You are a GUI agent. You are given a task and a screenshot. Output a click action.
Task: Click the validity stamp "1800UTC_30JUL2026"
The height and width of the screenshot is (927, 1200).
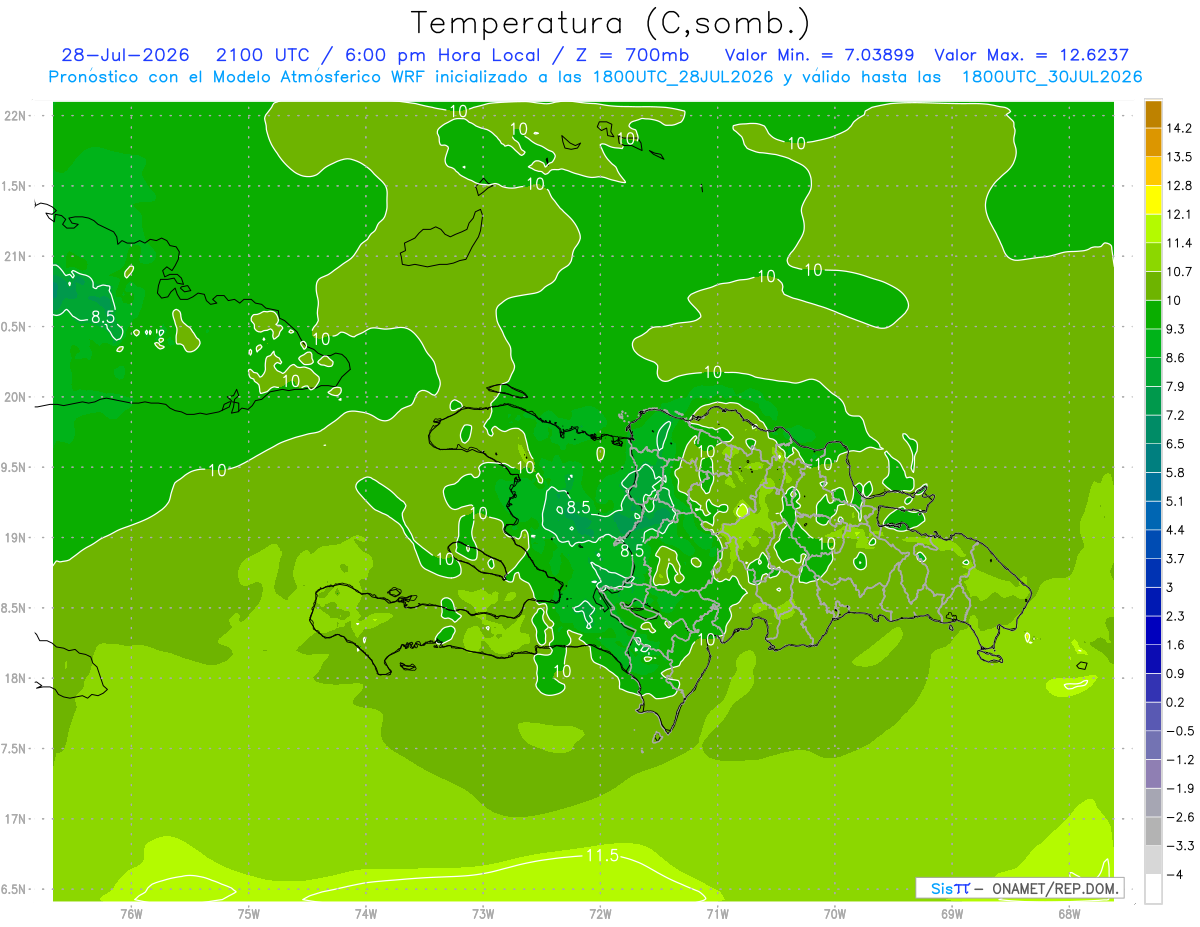point(1052,77)
